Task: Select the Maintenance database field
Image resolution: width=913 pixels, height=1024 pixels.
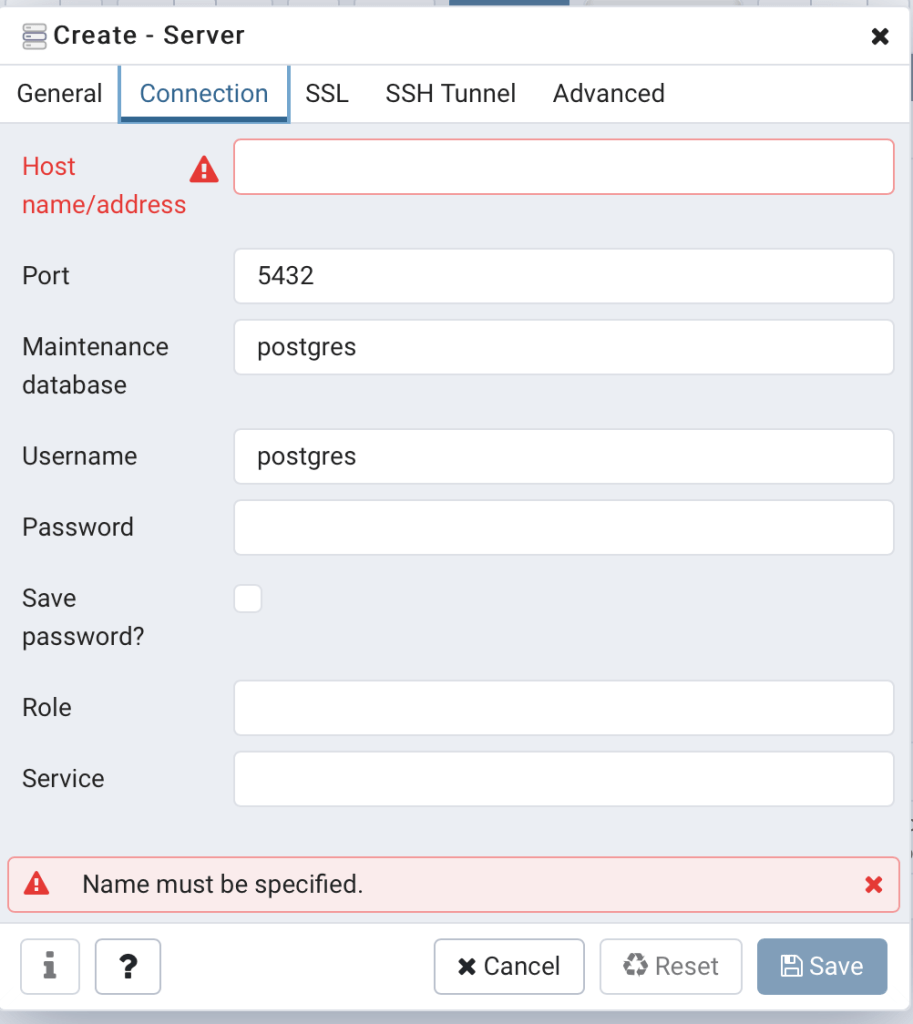Action: tap(563, 347)
